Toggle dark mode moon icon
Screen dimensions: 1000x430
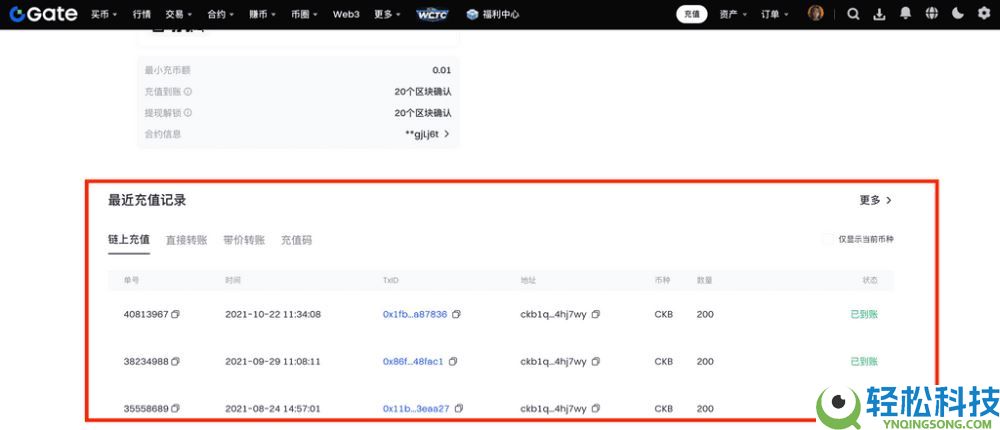[x=958, y=13]
